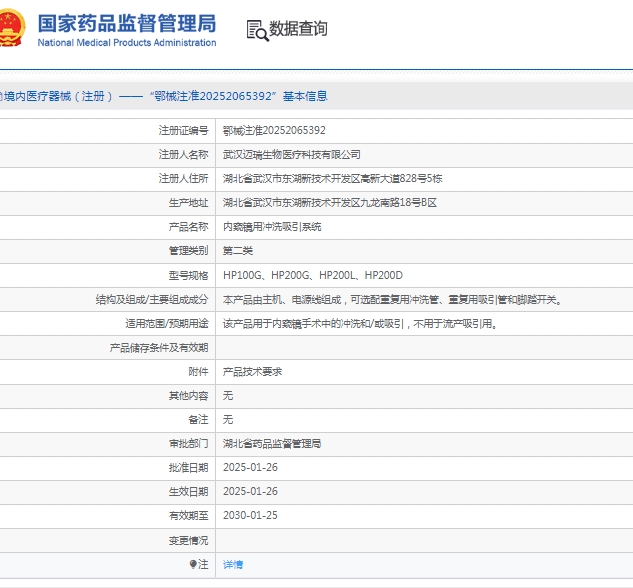
Task: Click the 数据查询 heading text
Action: pyautogui.click(x=298, y=29)
